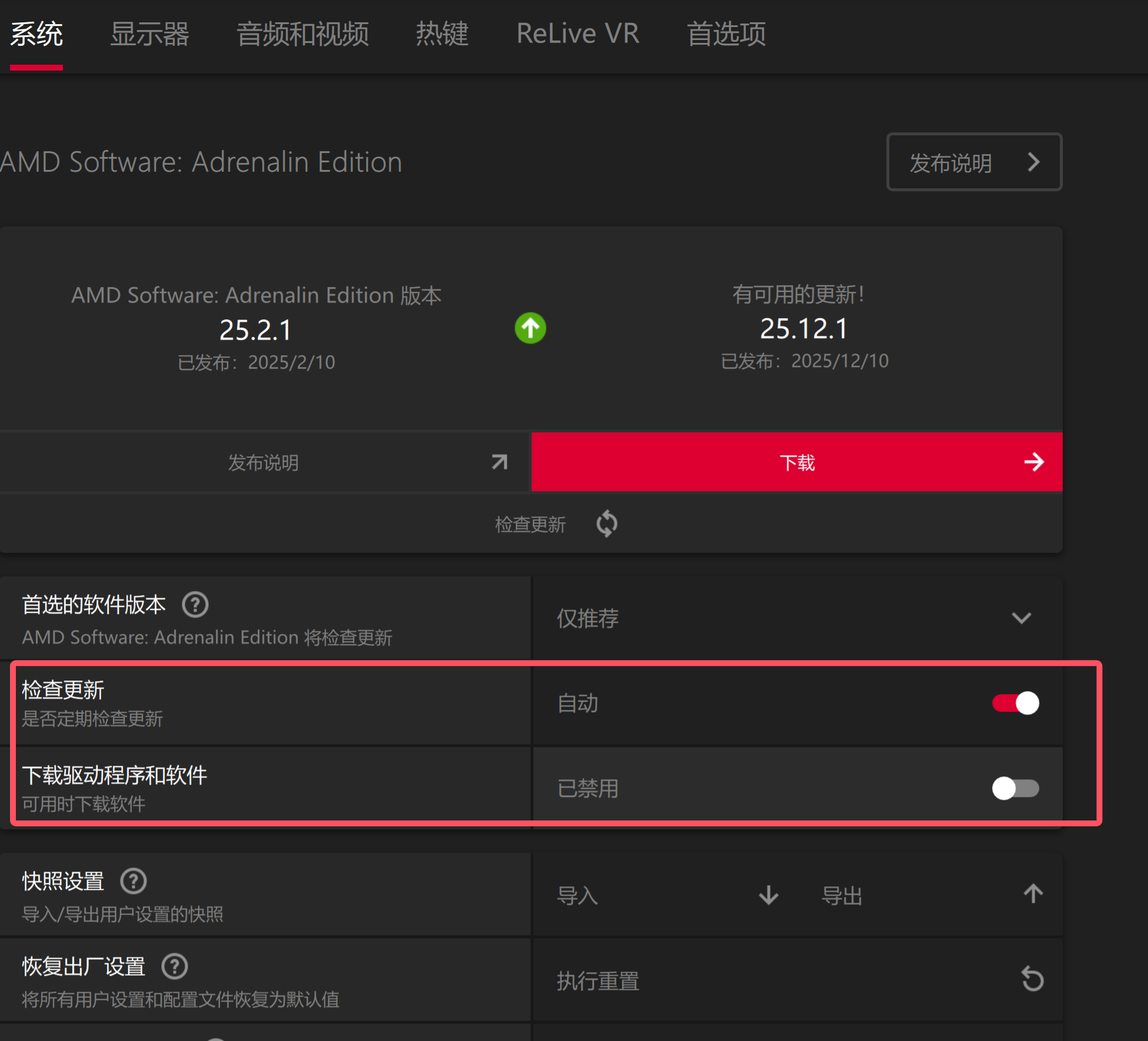Click the 是否定期检查更新 description
1148x1041 pixels.
click(92, 719)
